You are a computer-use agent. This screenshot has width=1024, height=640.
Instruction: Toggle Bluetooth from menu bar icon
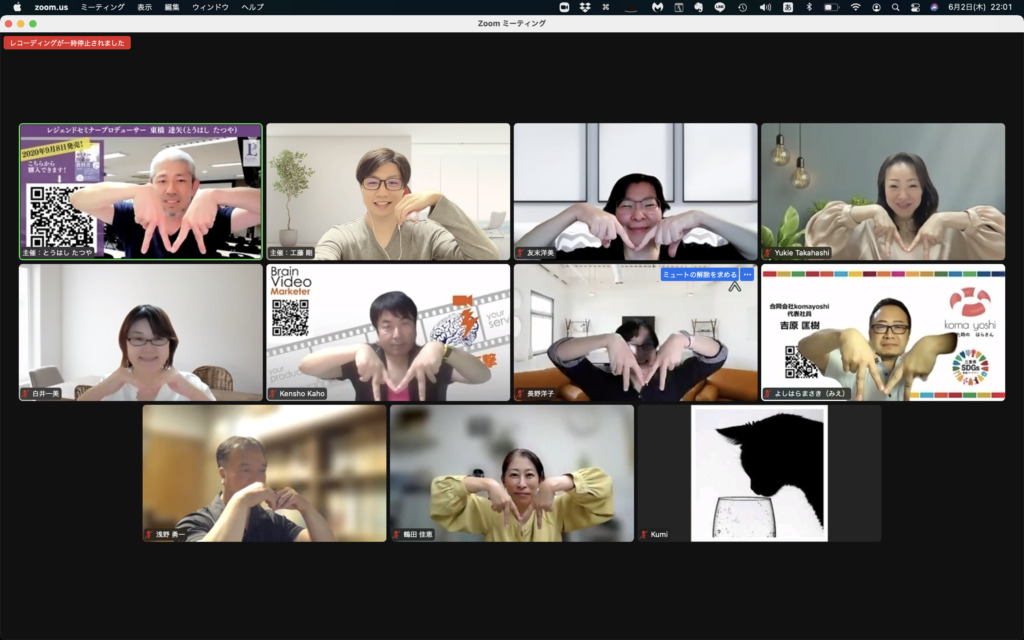(809, 7)
